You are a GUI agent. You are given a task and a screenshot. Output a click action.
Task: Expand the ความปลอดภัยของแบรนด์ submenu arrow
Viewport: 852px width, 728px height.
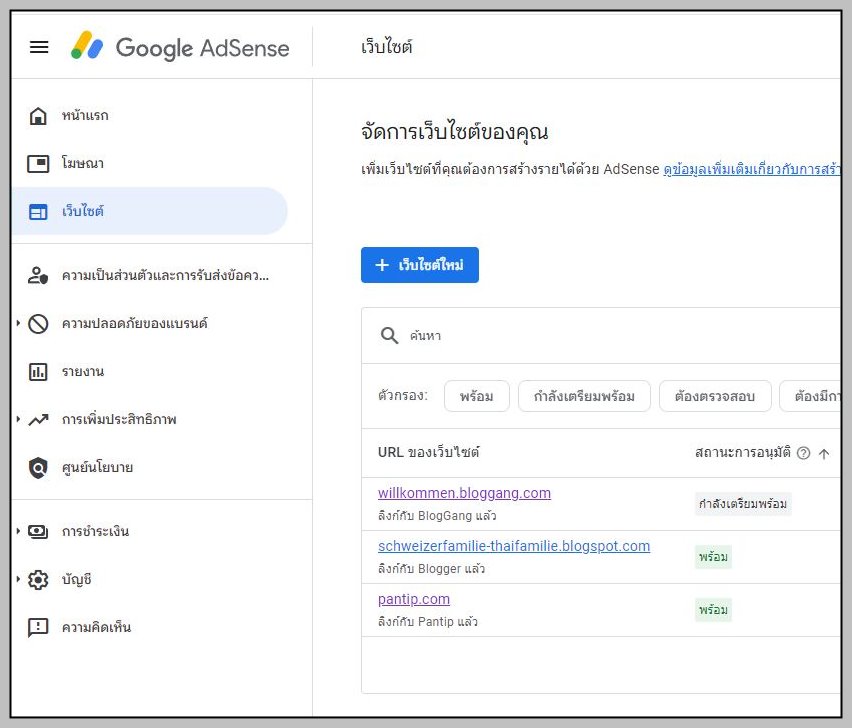(x=18, y=324)
